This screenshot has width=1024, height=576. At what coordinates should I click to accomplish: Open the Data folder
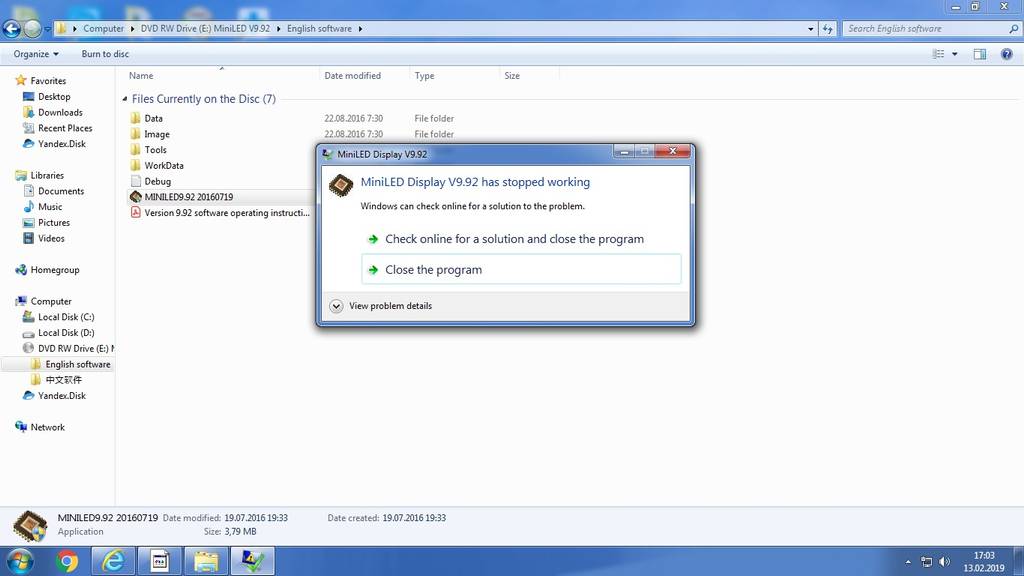coord(153,118)
